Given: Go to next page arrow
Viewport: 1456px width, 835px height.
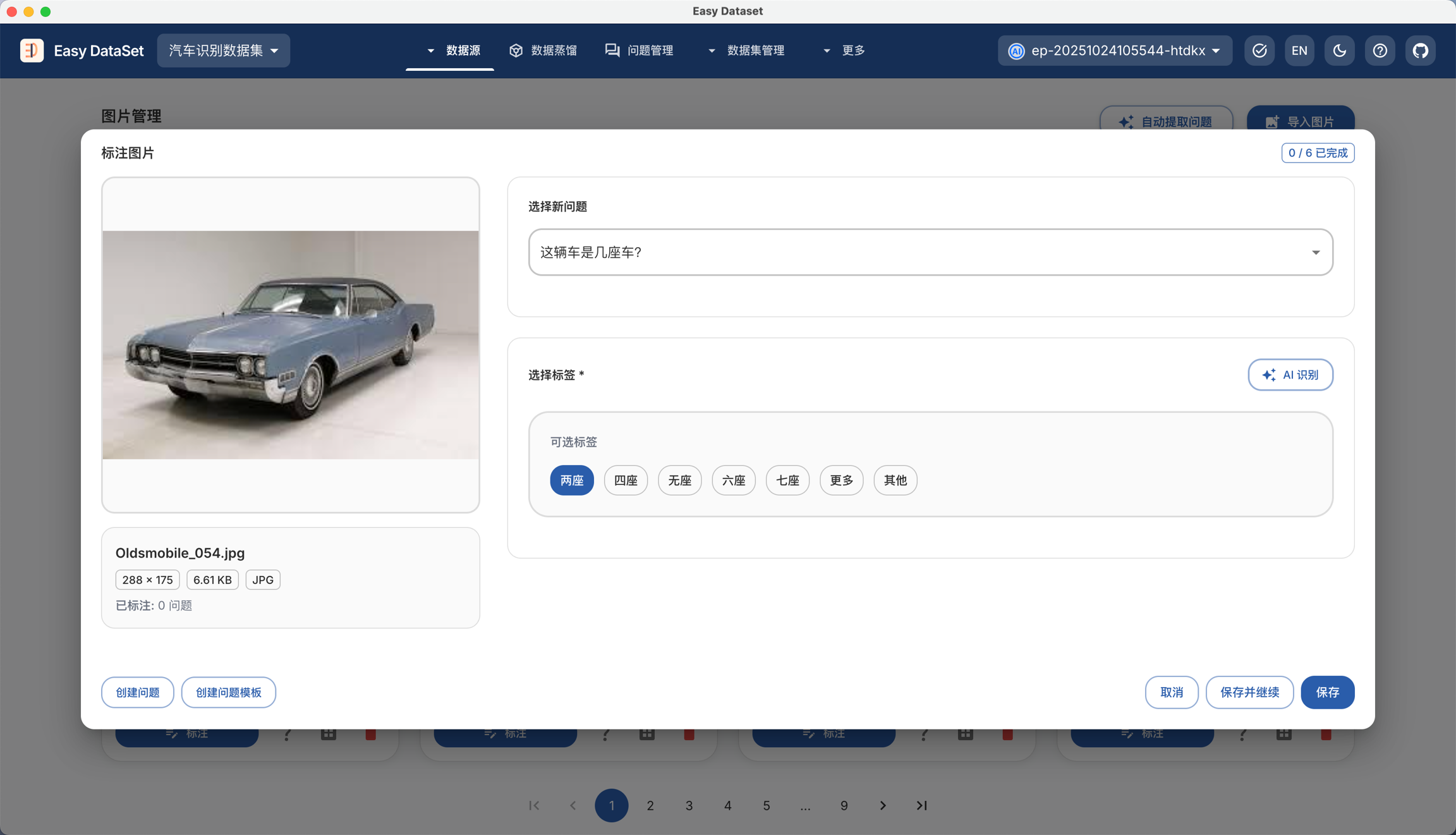Looking at the screenshot, I should coord(883,805).
